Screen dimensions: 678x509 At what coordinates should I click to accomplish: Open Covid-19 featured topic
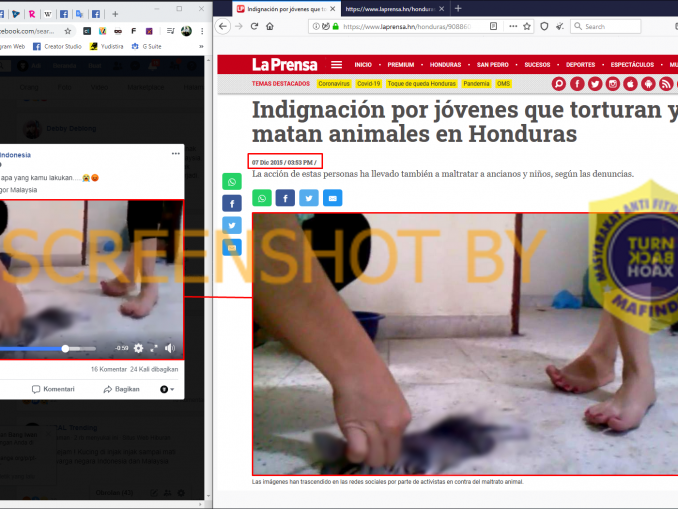(369, 83)
